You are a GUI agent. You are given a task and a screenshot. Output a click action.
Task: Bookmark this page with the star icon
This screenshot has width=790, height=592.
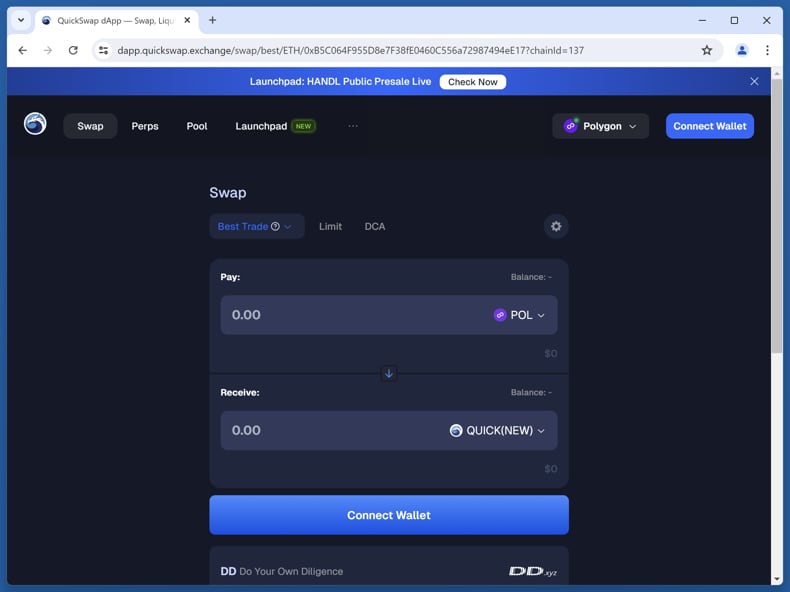pos(707,50)
